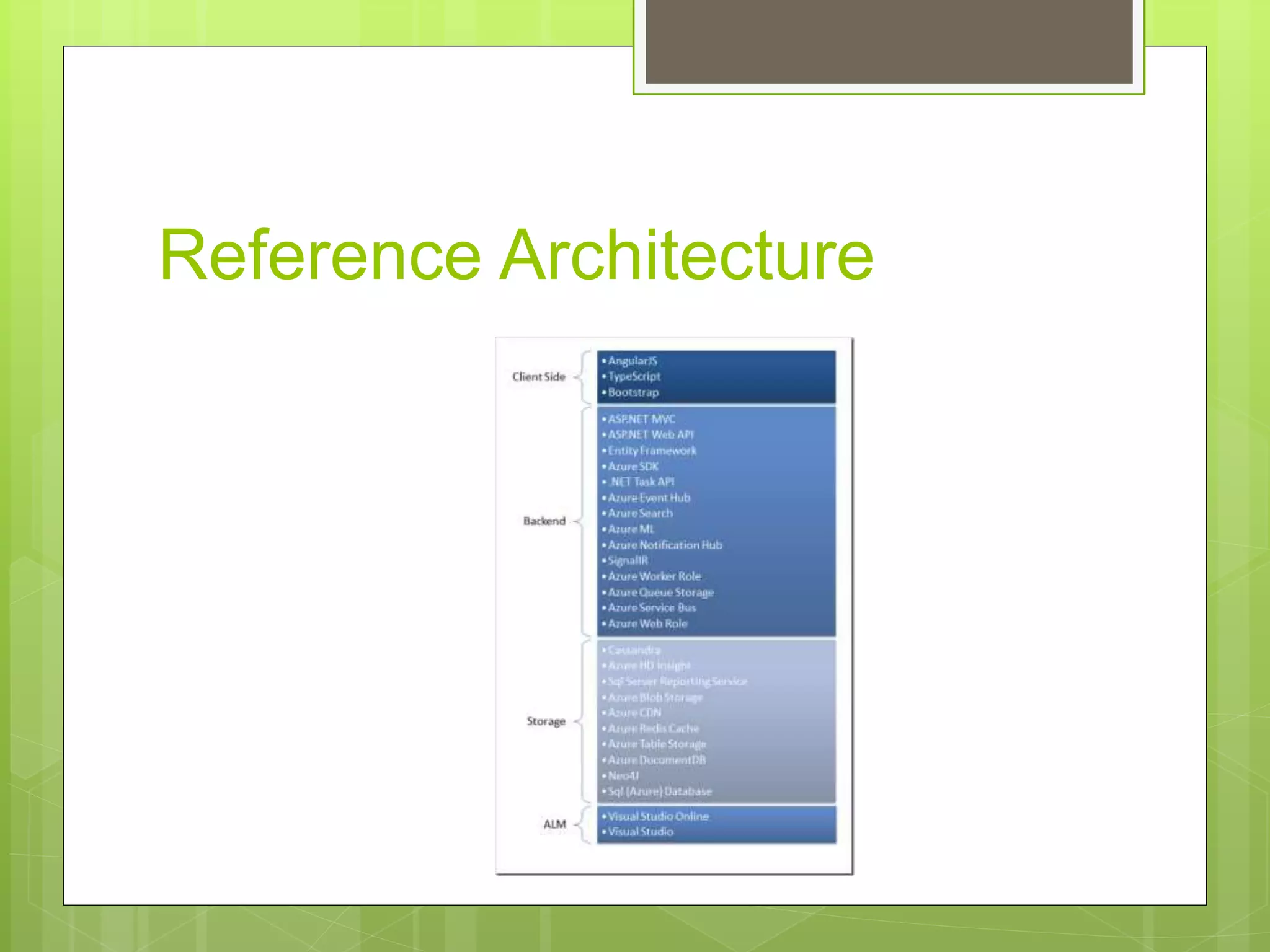
Task: Click the Entity Framework item
Action: (652, 451)
